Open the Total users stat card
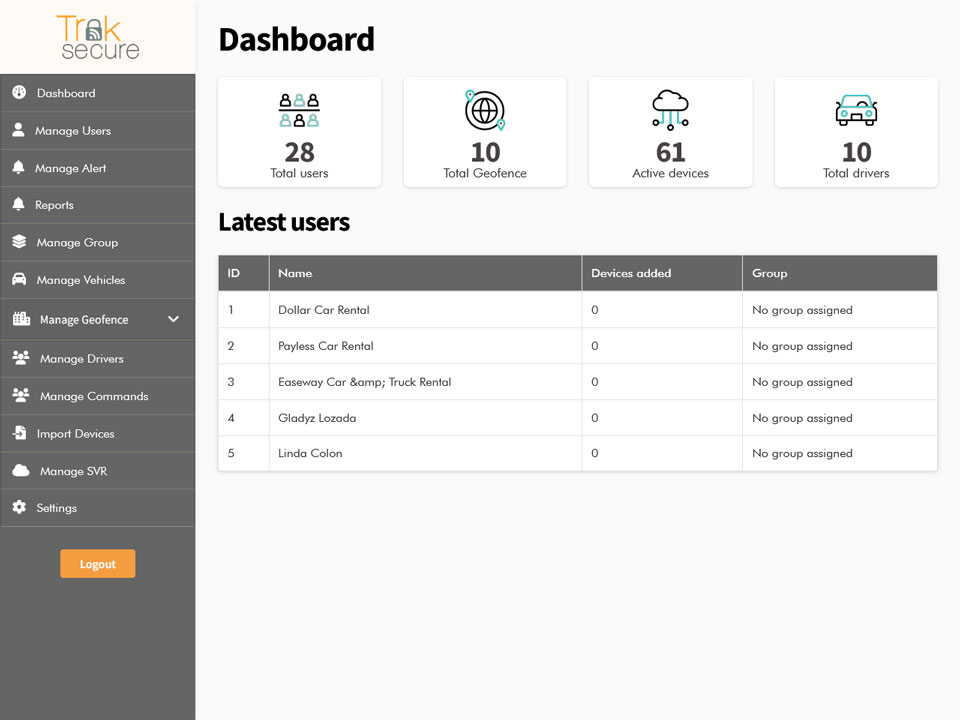 299,132
